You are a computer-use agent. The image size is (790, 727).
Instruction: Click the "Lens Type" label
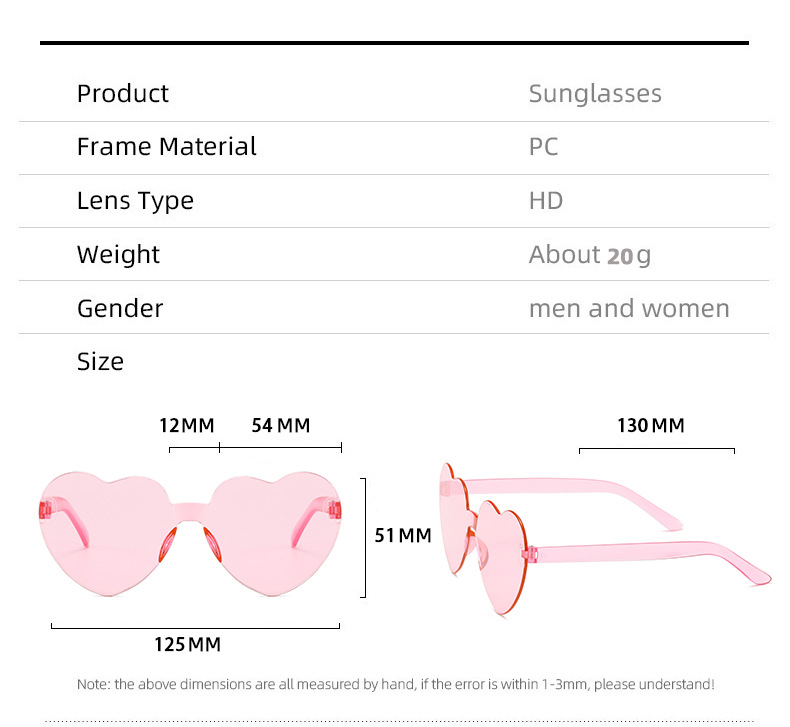(135, 201)
